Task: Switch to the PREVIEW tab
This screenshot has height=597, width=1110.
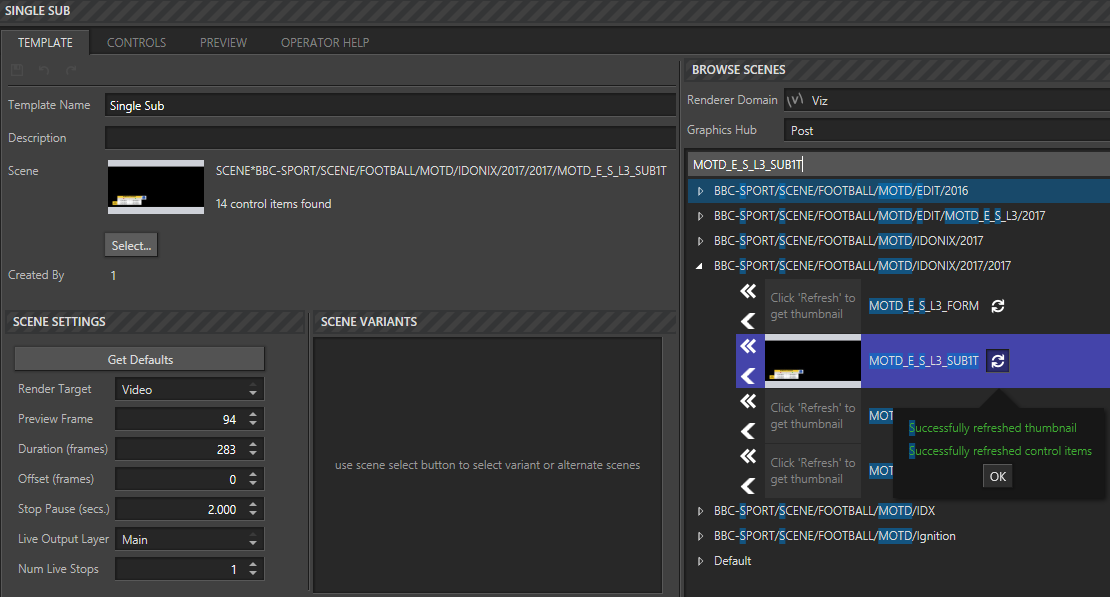Action: tap(223, 42)
